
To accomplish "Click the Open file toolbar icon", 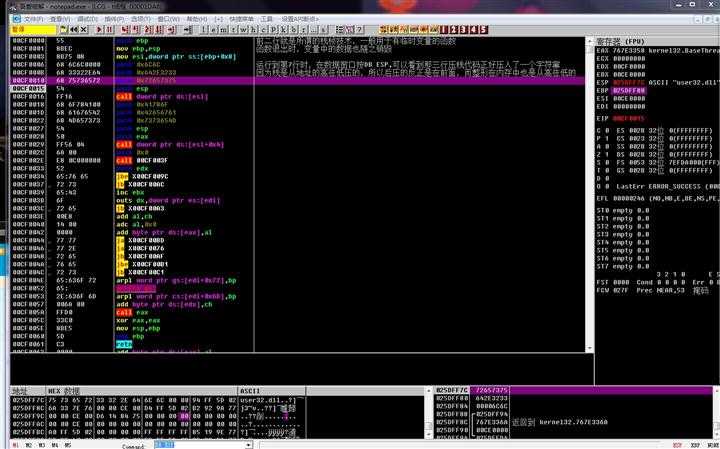I will [63, 29].
